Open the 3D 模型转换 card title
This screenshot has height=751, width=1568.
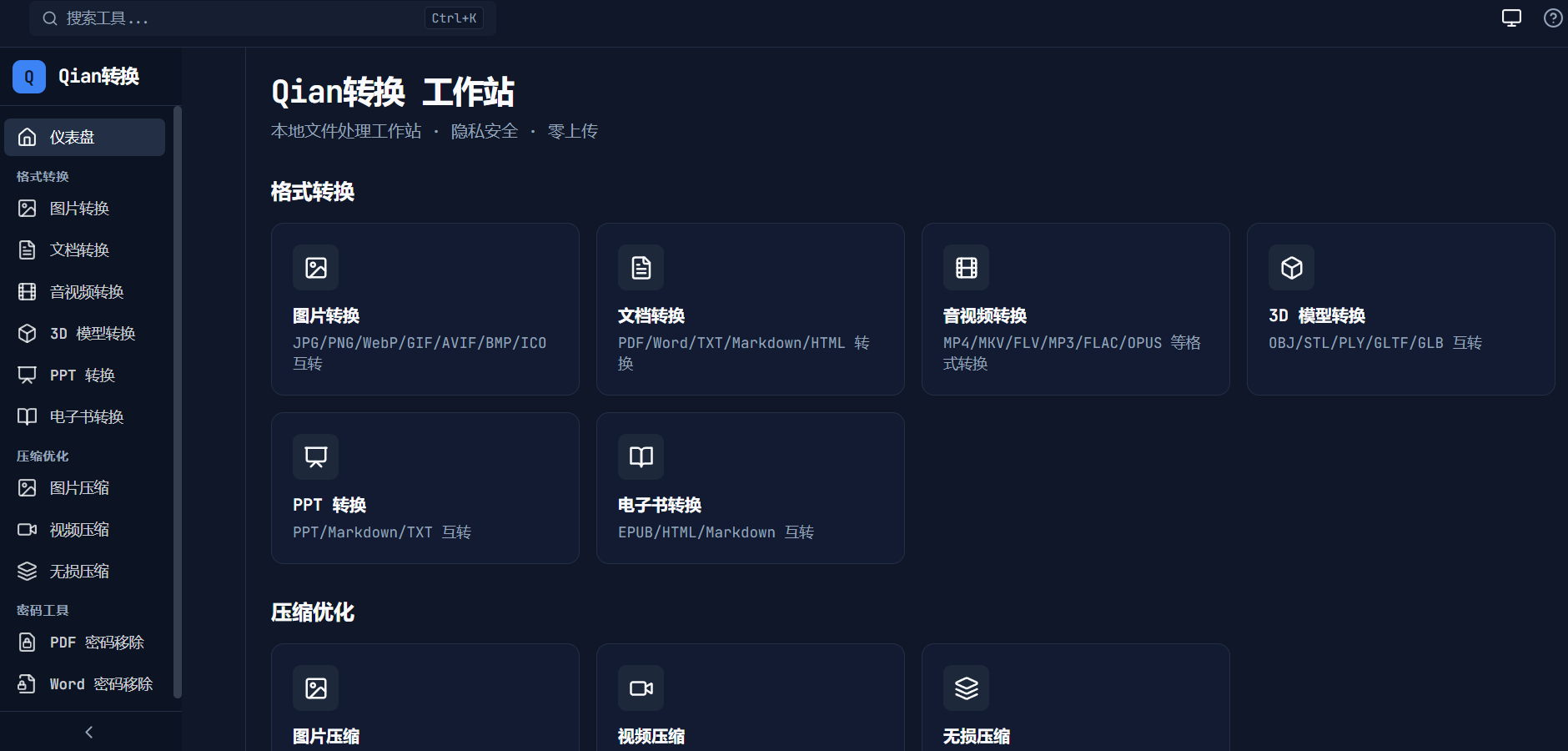click(1317, 316)
